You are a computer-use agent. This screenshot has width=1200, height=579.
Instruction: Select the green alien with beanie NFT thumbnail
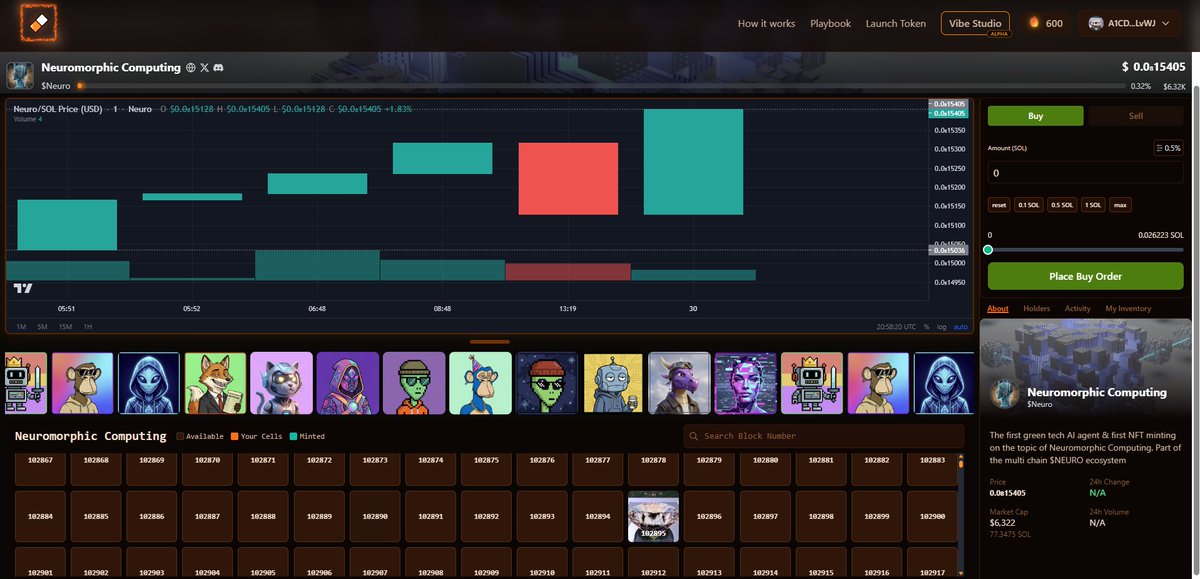click(x=547, y=383)
